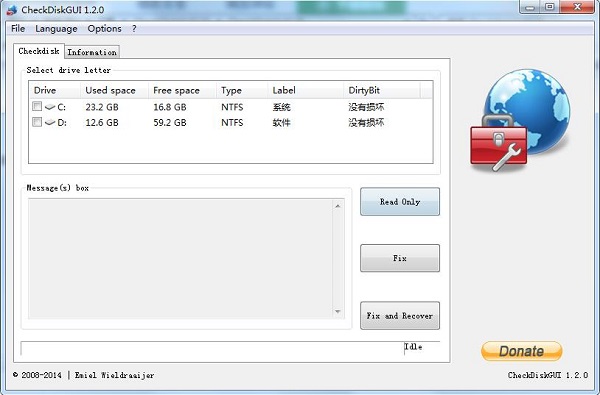Screen dimensions: 600x395
Task: Click the globe and toolbox logo
Action: (x=520, y=120)
